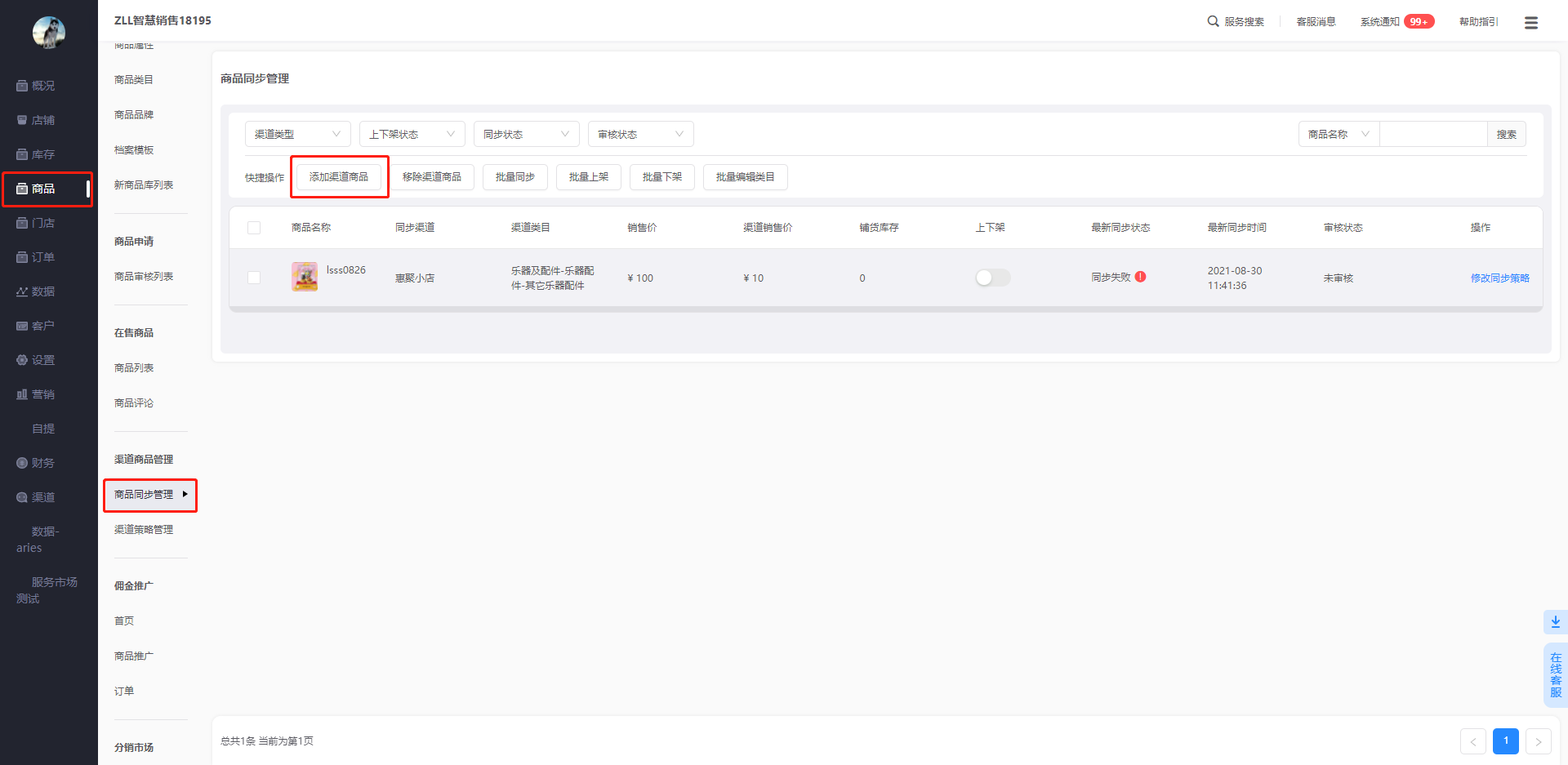Screen dimensions: 1568x765
Task: Click the download arrow icon on right edge
Action: (1555, 622)
